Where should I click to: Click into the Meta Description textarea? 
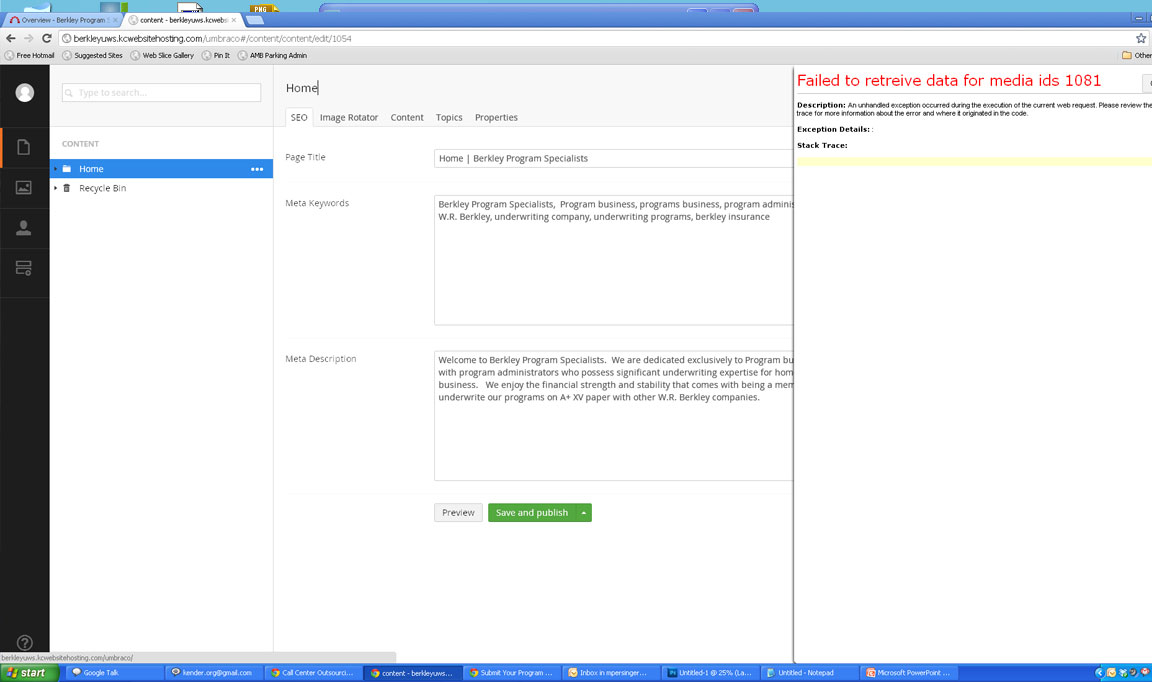(613, 416)
